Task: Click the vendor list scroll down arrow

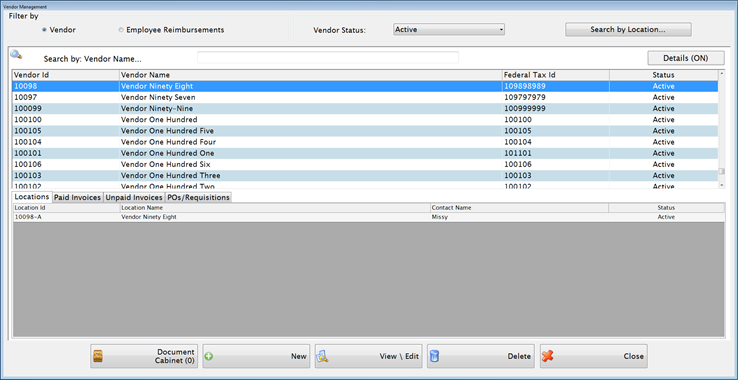Action: (x=722, y=186)
